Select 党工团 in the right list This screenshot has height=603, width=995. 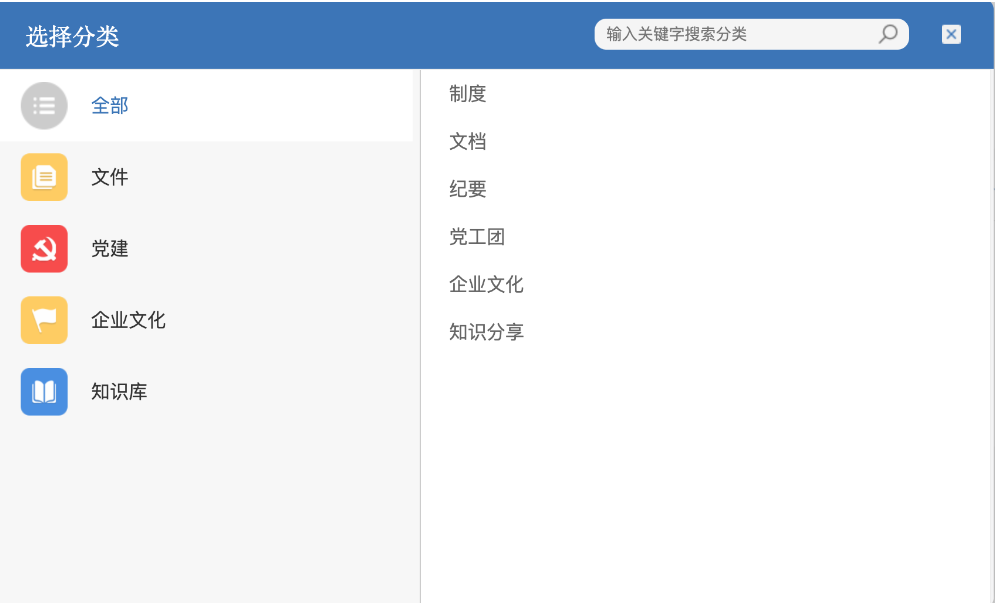click(x=477, y=237)
